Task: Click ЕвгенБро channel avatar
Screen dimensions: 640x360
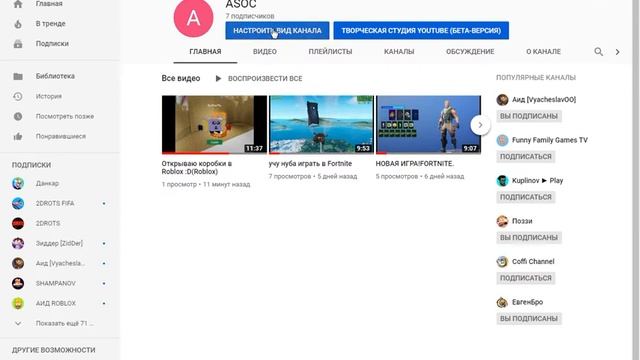Action: (502, 302)
